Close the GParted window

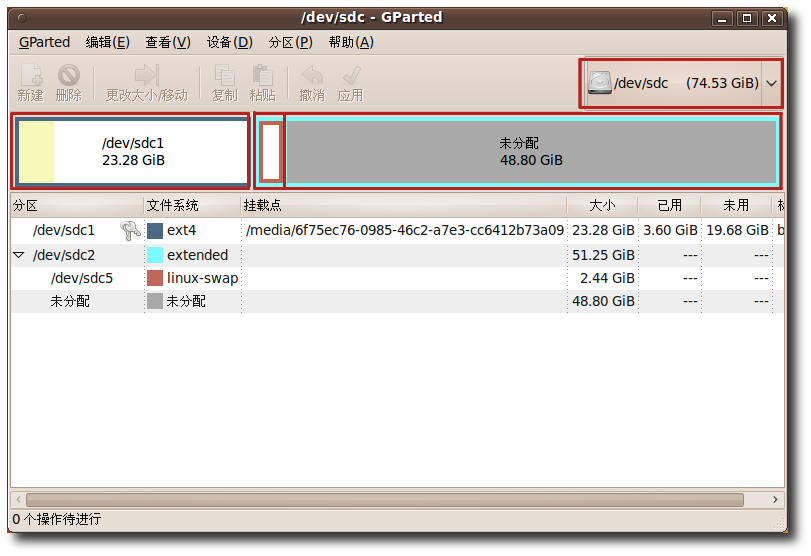tap(772, 19)
